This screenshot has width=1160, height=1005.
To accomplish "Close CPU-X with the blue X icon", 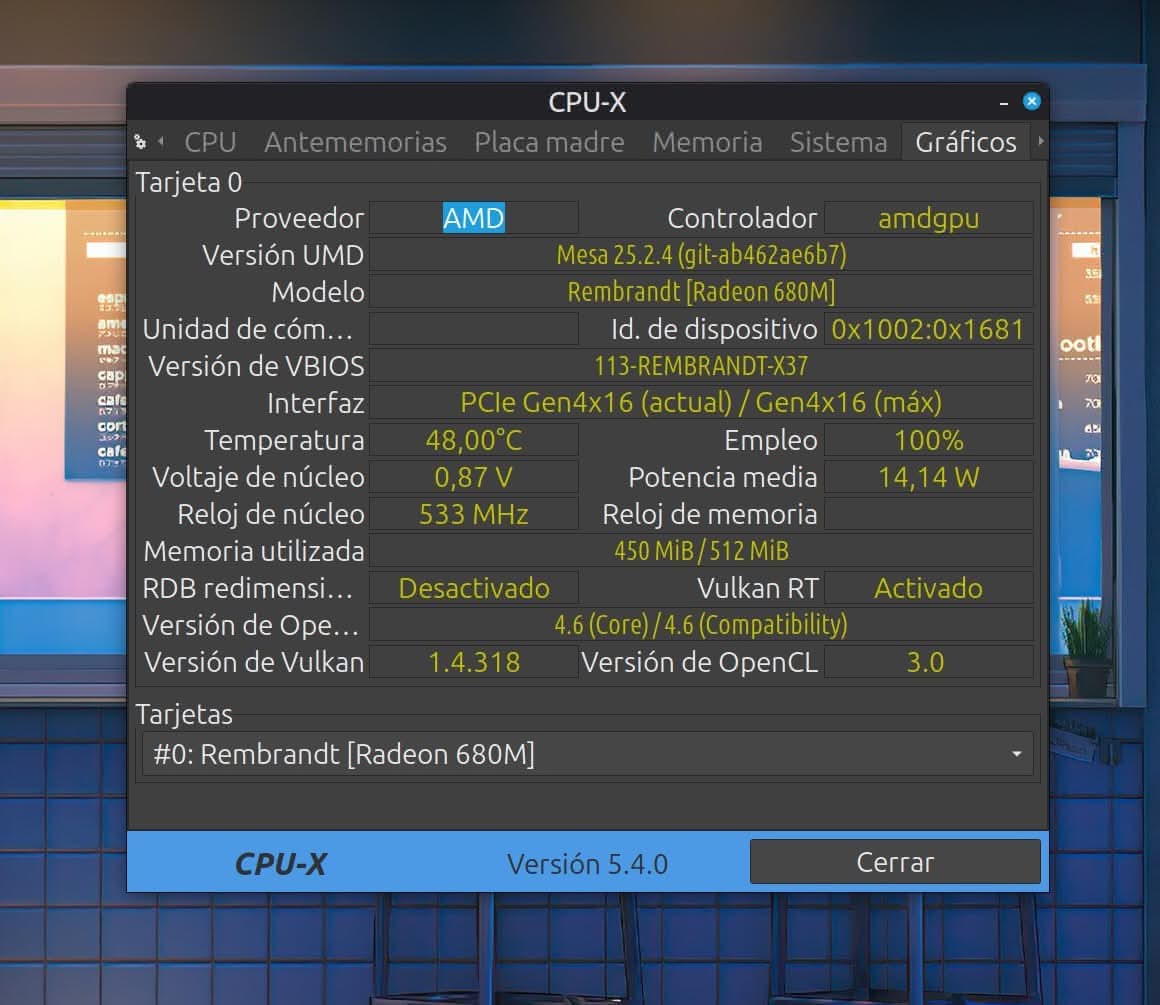I will (x=1032, y=102).
